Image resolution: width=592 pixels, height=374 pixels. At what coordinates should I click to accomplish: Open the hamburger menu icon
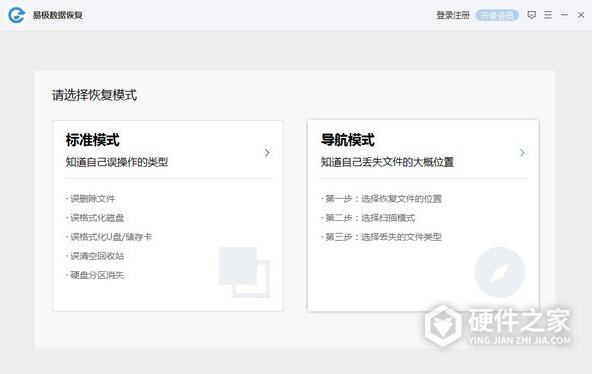click(548, 15)
